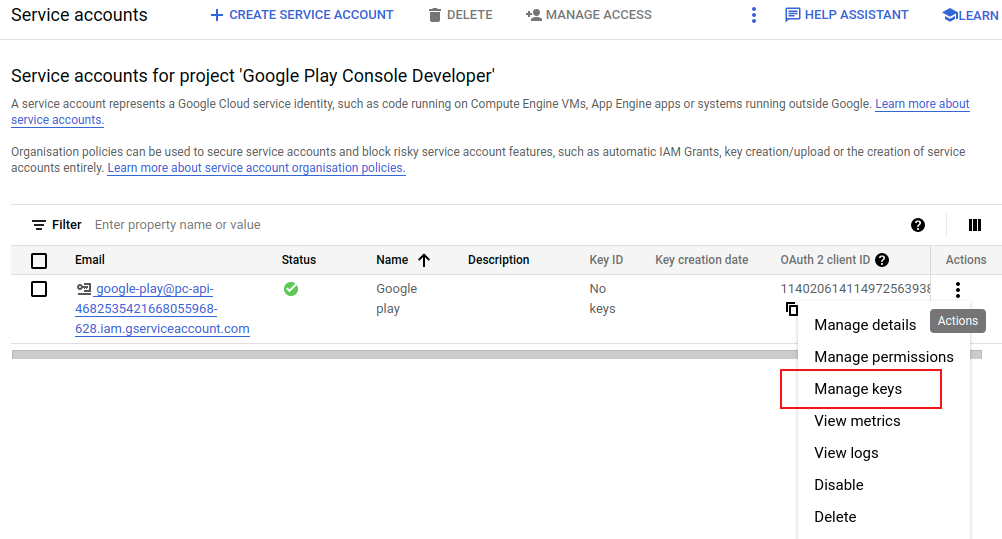Sort by Status column header
Image resolution: width=1002 pixels, height=539 pixels.
click(298, 260)
